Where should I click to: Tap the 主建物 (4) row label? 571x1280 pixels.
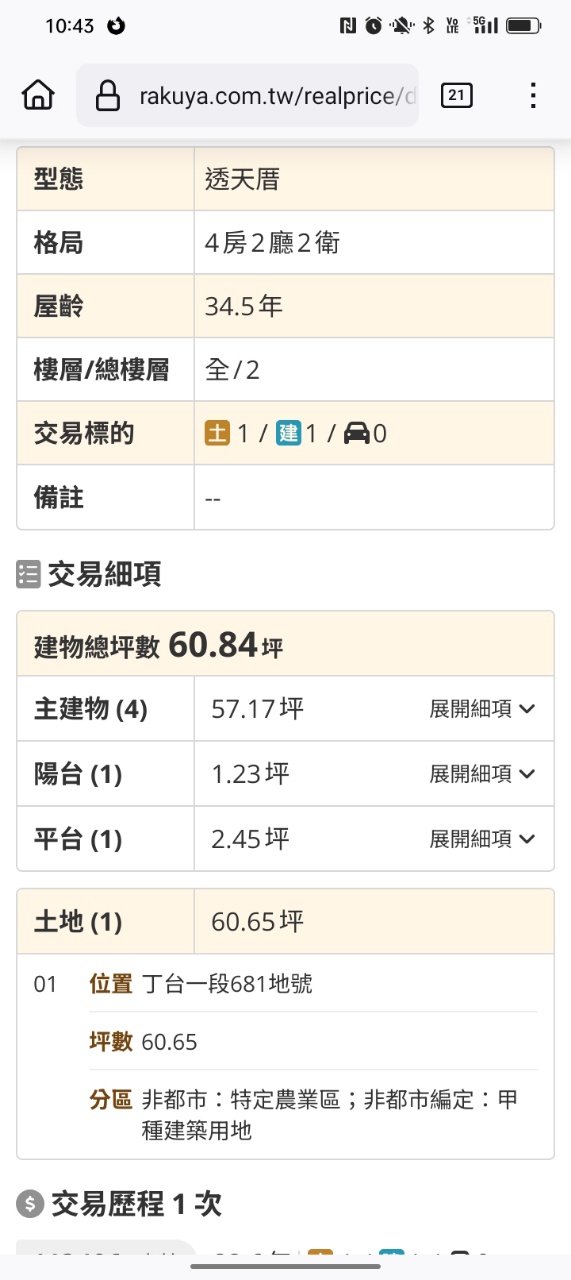coord(91,709)
